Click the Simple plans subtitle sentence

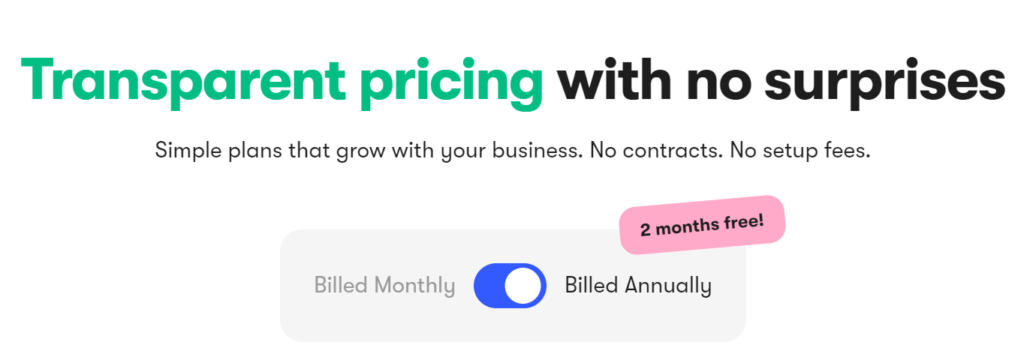pyautogui.click(x=513, y=152)
